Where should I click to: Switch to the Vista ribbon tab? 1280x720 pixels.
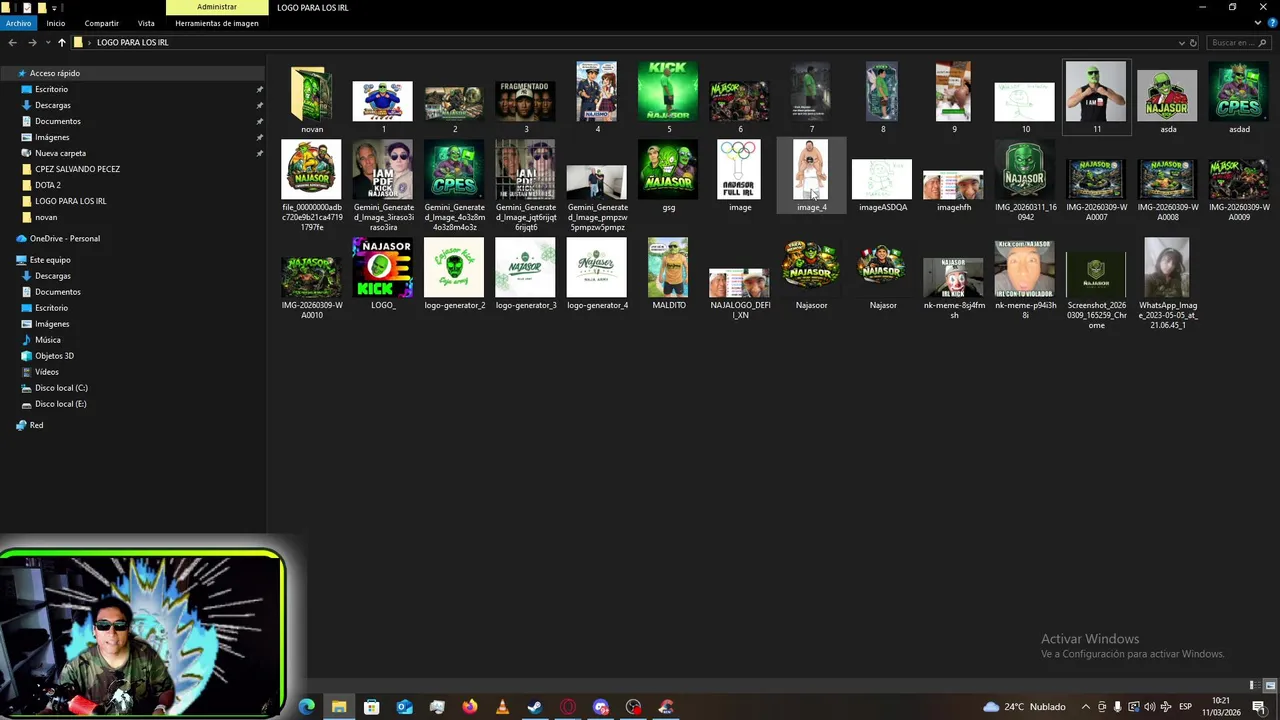coord(146,23)
